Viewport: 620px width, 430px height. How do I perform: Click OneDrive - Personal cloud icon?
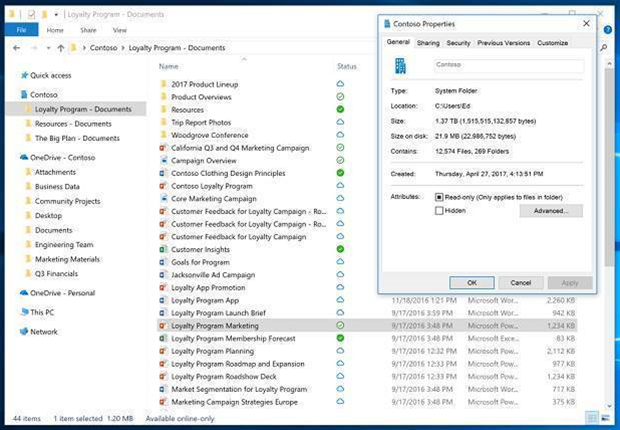click(x=24, y=293)
